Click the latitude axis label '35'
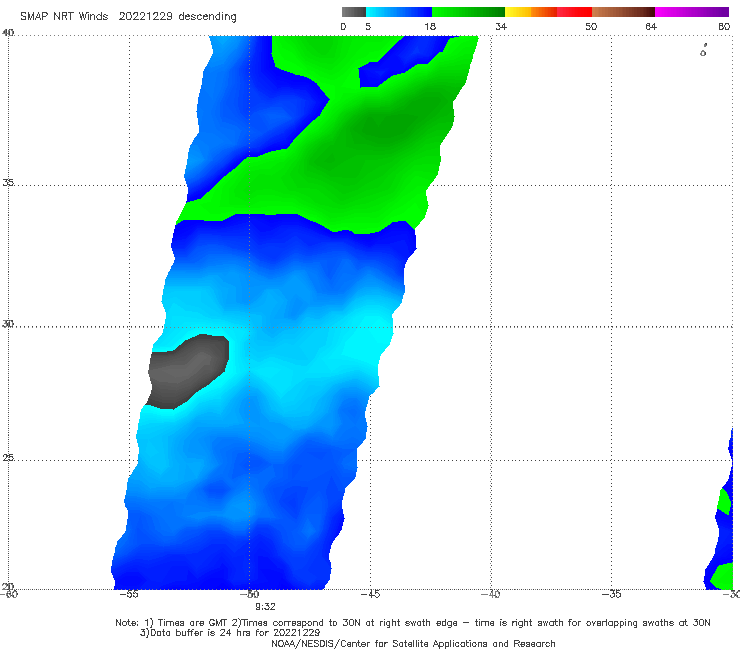 [8, 182]
